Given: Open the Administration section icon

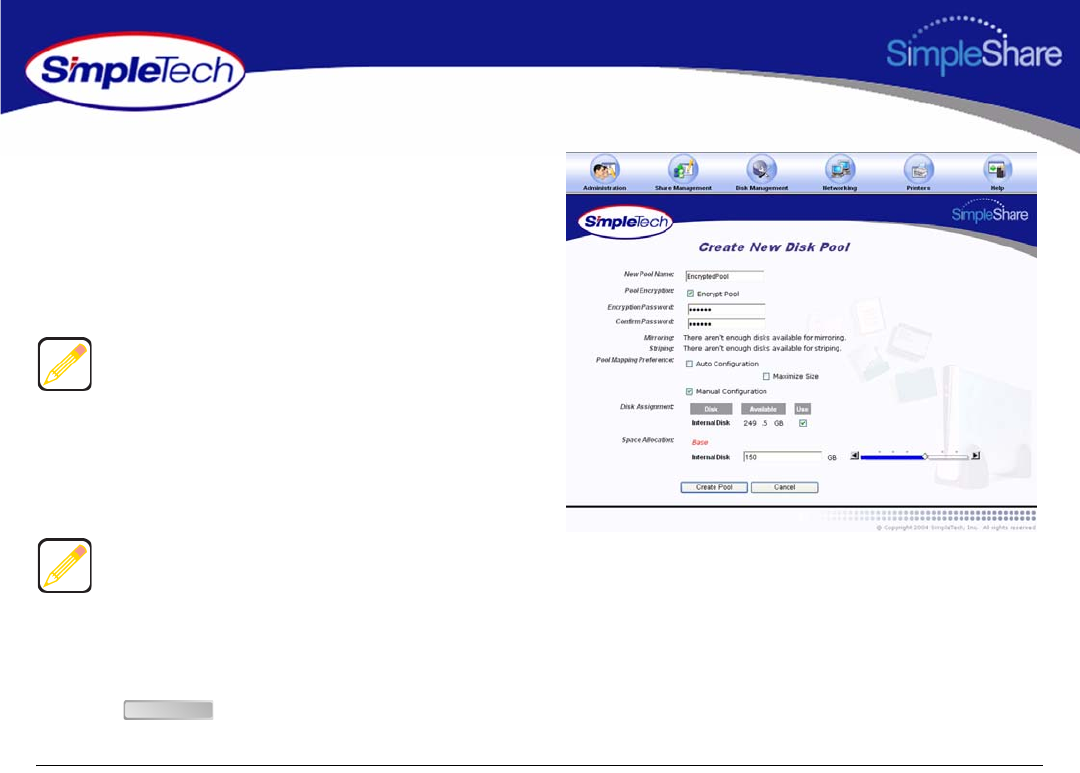Looking at the screenshot, I should click(605, 169).
